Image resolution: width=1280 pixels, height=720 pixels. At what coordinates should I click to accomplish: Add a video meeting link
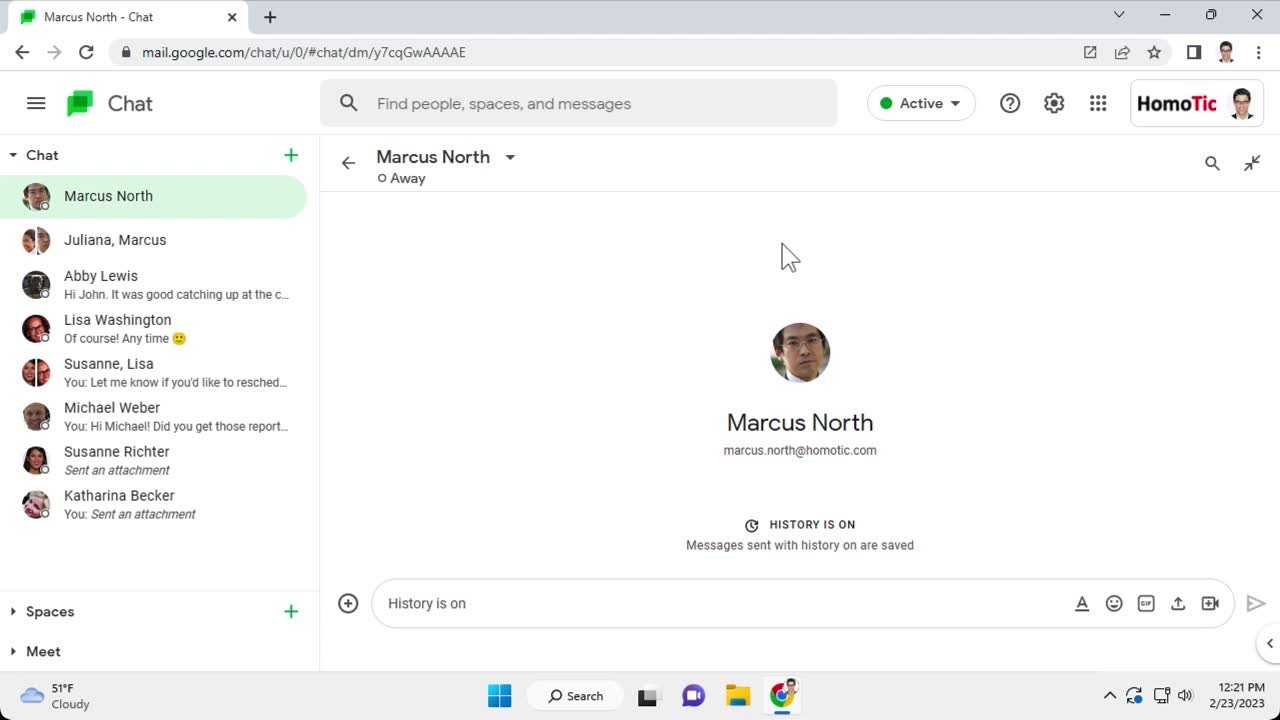1210,603
